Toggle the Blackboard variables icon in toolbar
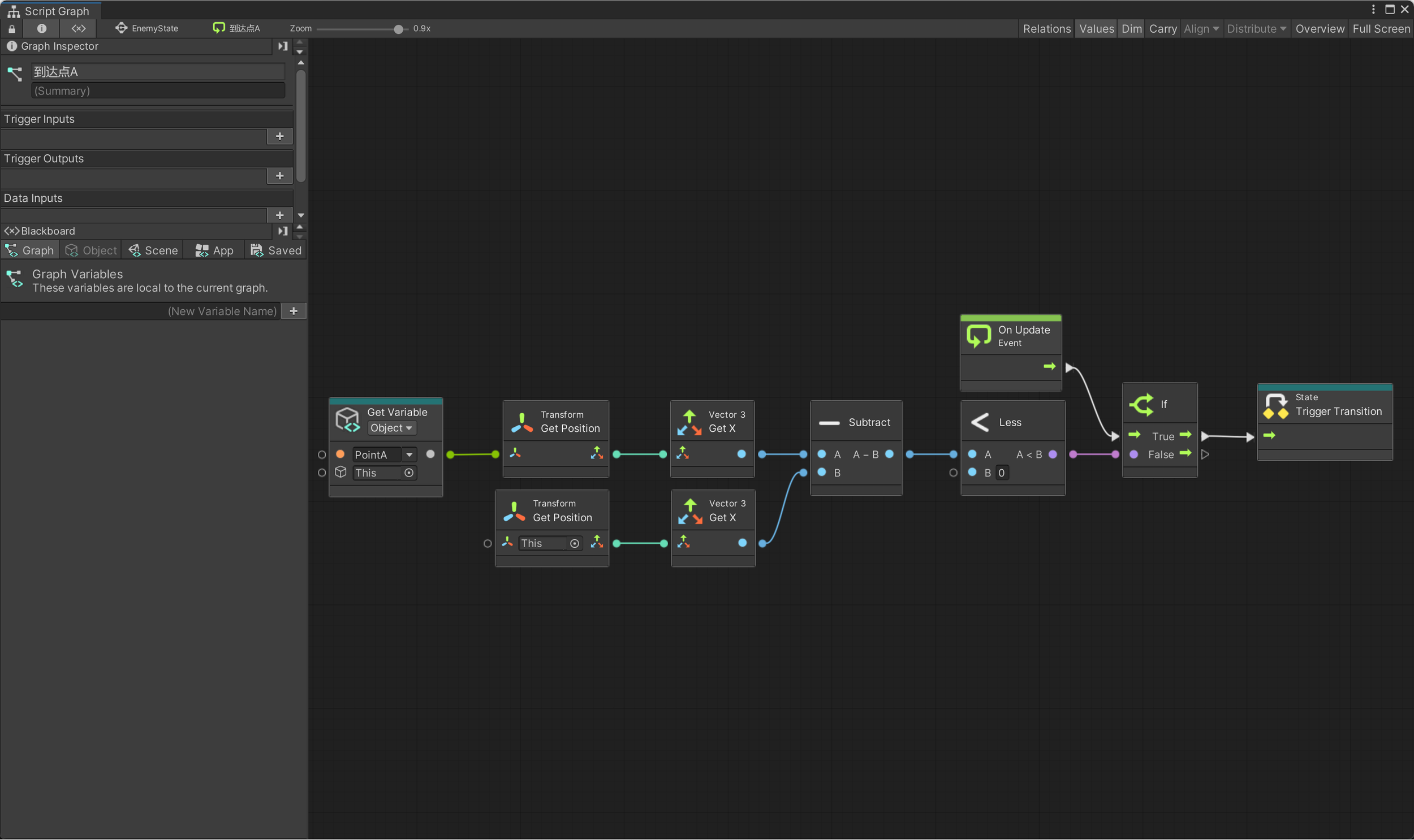1414x840 pixels. (79, 28)
